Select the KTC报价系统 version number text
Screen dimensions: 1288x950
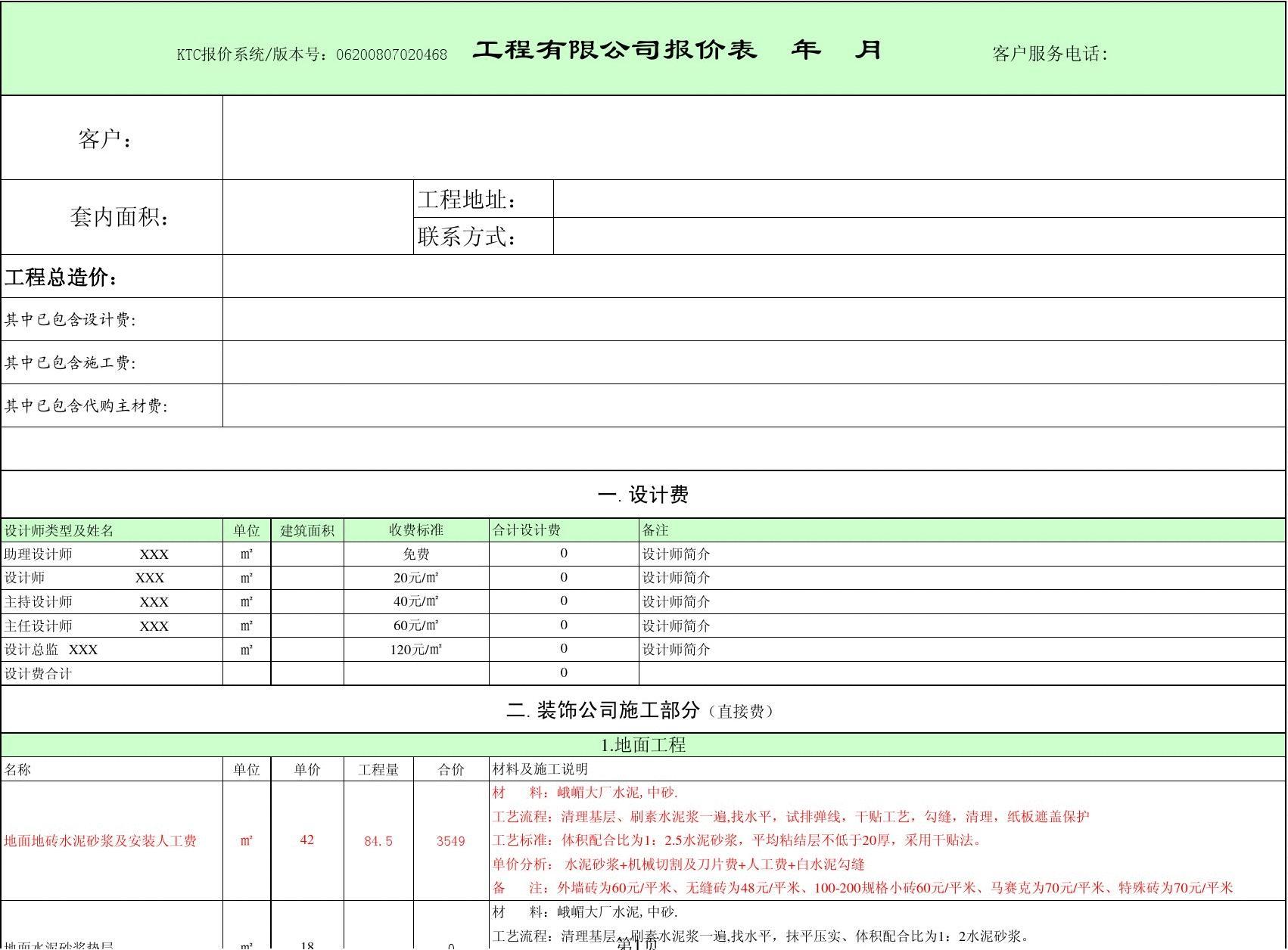(x=312, y=54)
